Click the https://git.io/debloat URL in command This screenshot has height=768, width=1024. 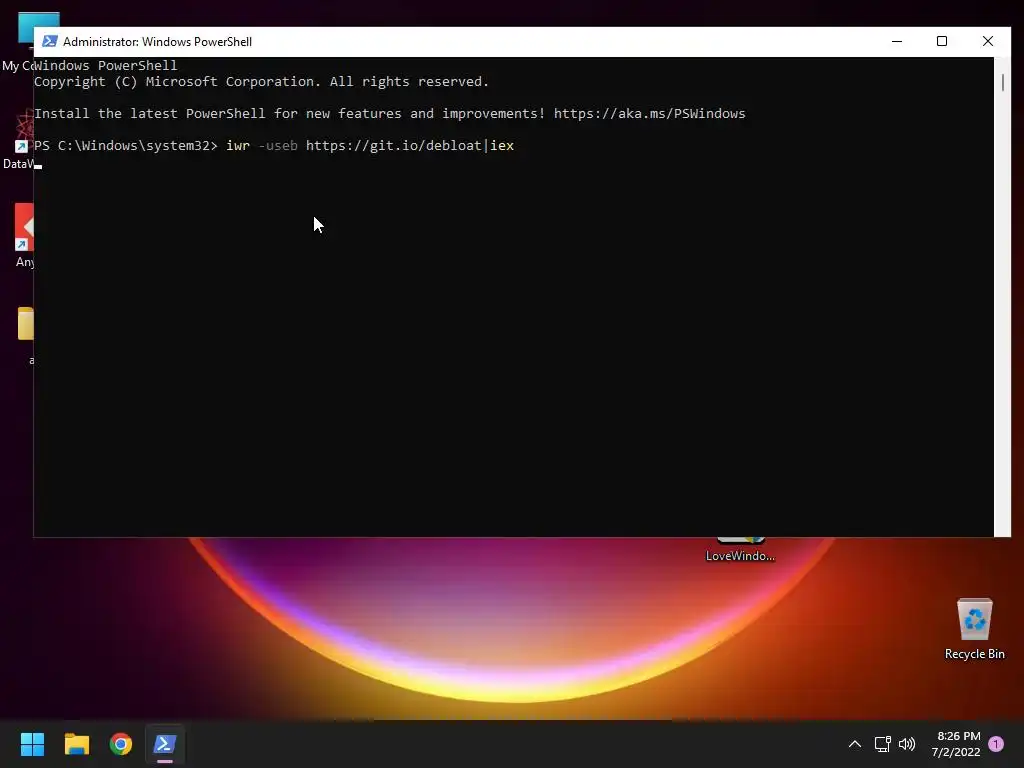coord(394,146)
